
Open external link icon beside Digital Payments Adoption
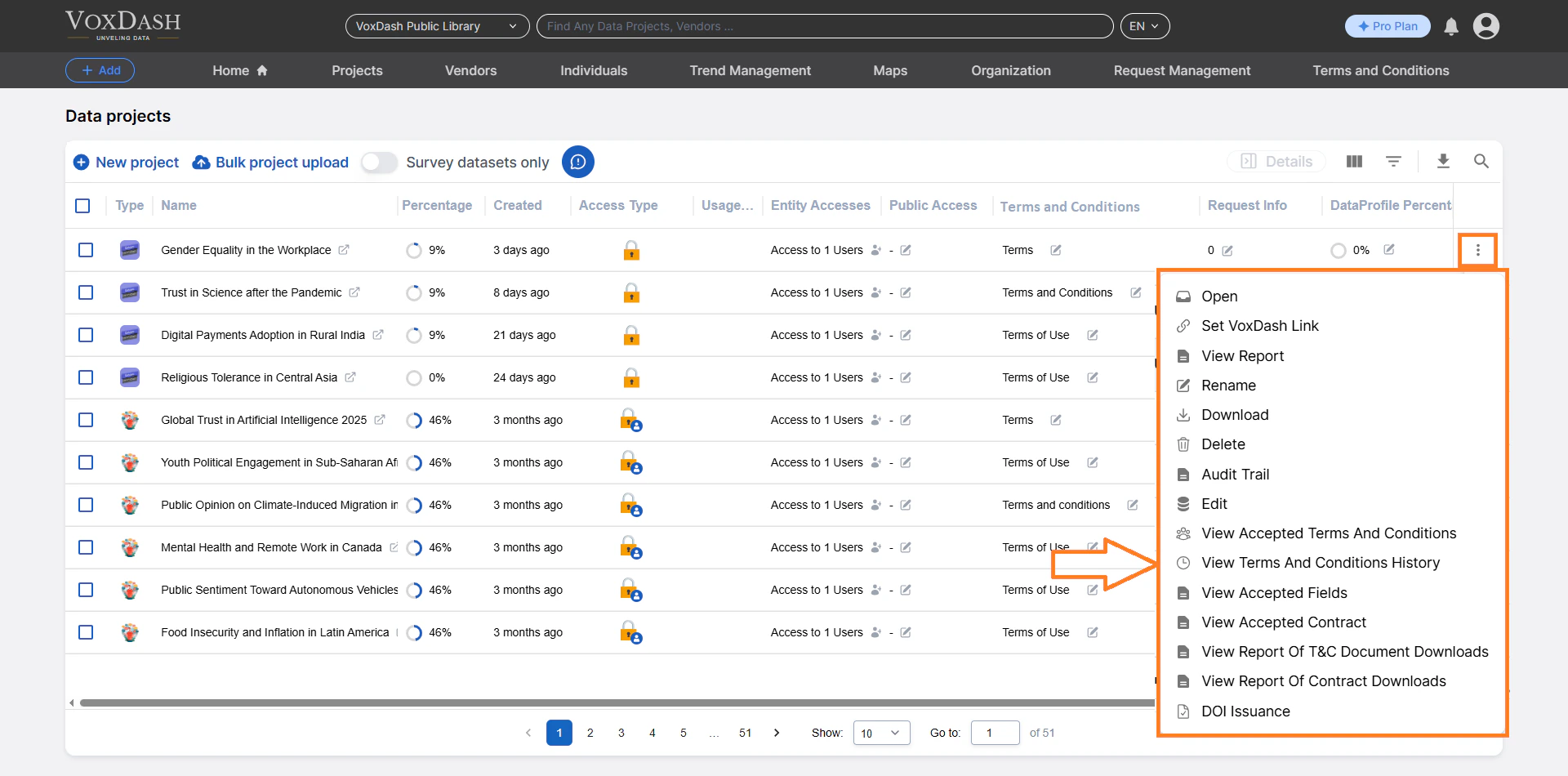(378, 335)
